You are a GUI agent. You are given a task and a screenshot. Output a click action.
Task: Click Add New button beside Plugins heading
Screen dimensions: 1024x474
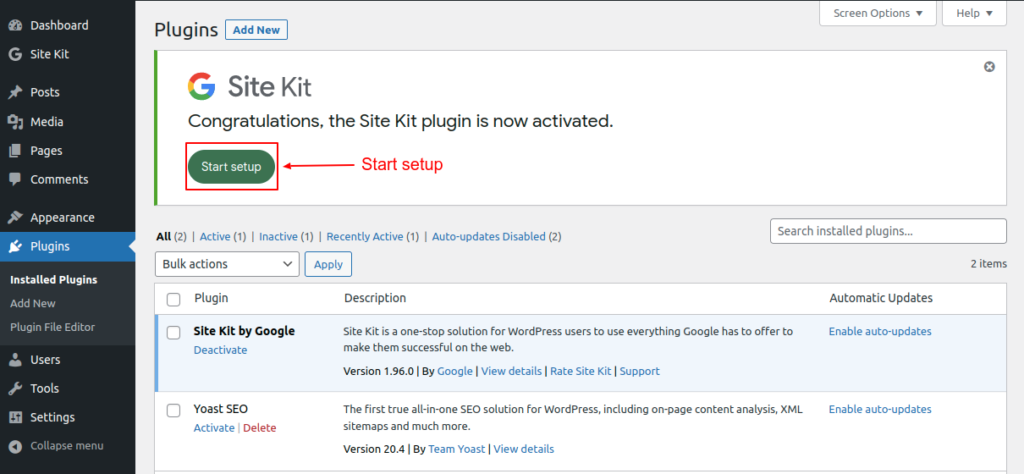click(256, 30)
